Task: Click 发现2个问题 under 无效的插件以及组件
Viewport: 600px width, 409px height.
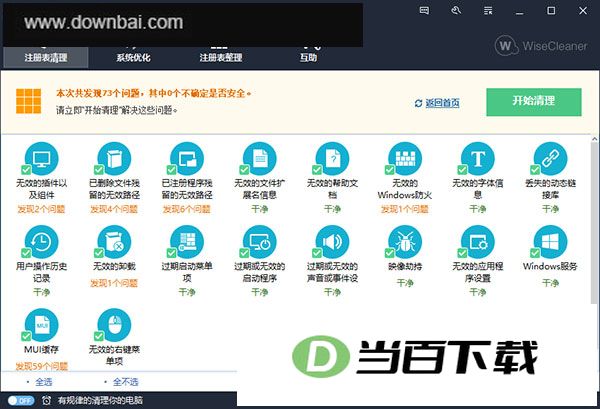Action: tap(41, 209)
